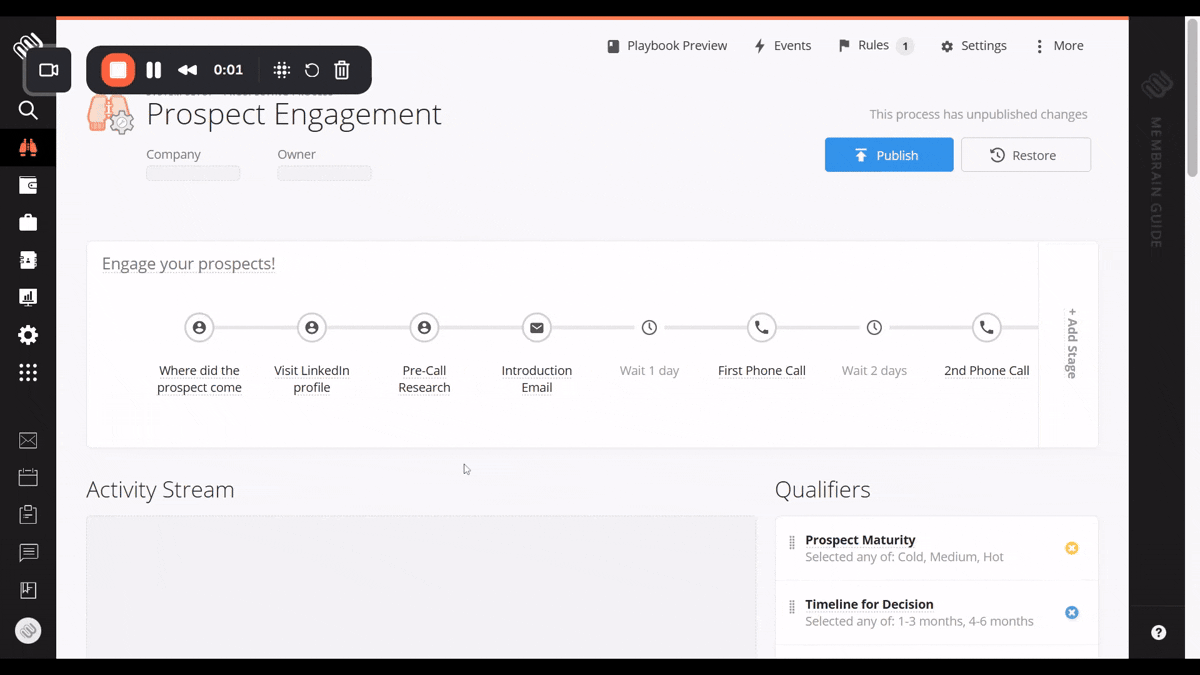The image size is (1200, 675).
Task: Open the Company field selector
Action: click(x=193, y=173)
